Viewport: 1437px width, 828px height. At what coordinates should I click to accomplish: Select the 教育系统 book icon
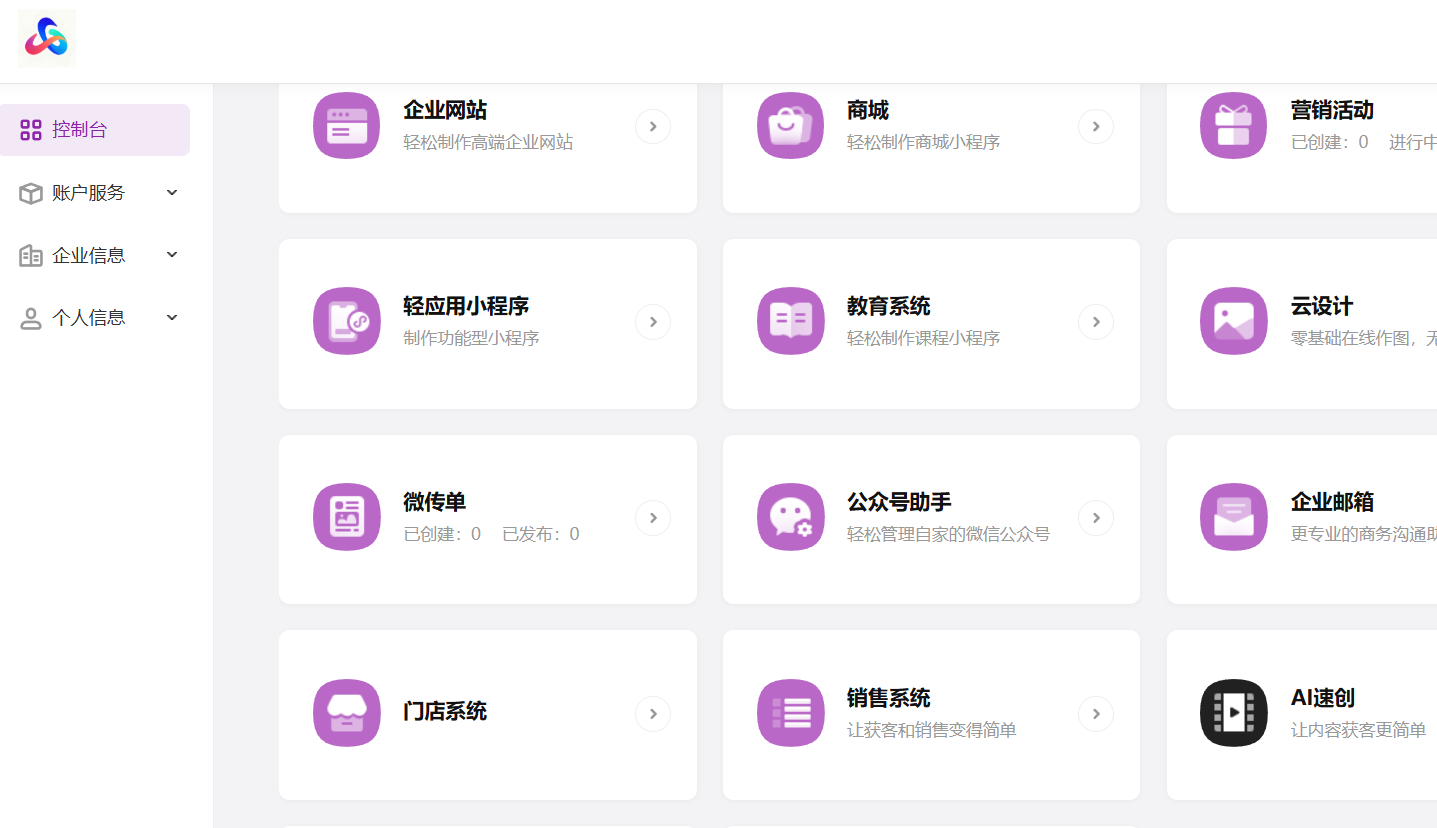click(x=790, y=321)
